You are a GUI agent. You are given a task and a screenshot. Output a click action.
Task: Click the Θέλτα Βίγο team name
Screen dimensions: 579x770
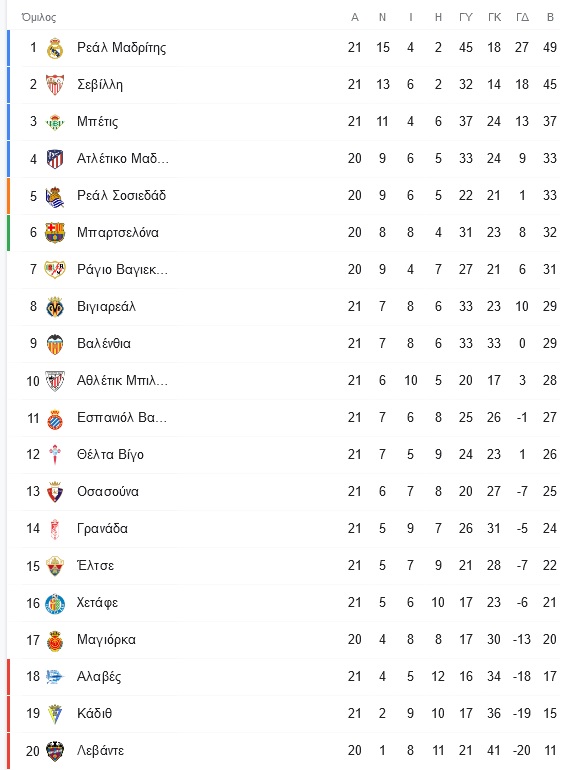click(x=110, y=455)
